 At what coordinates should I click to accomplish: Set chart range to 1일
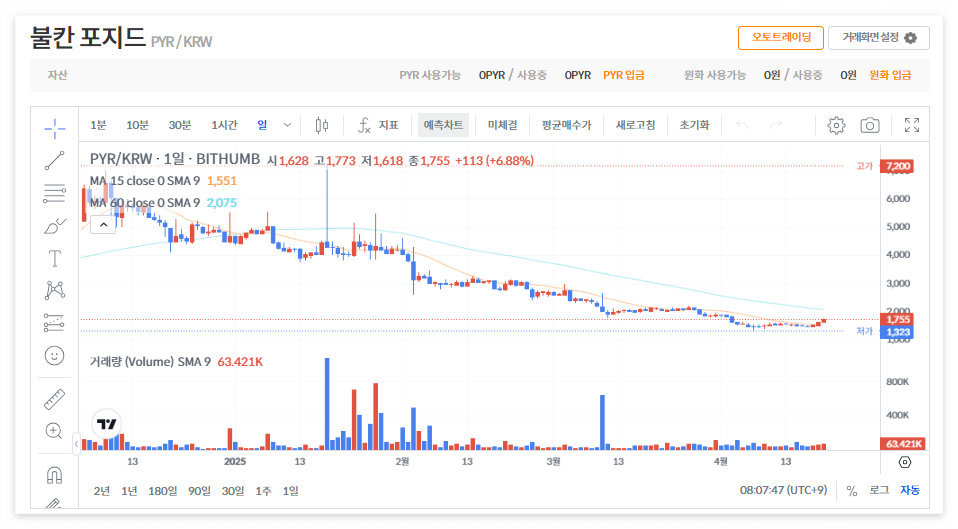tap(291, 491)
